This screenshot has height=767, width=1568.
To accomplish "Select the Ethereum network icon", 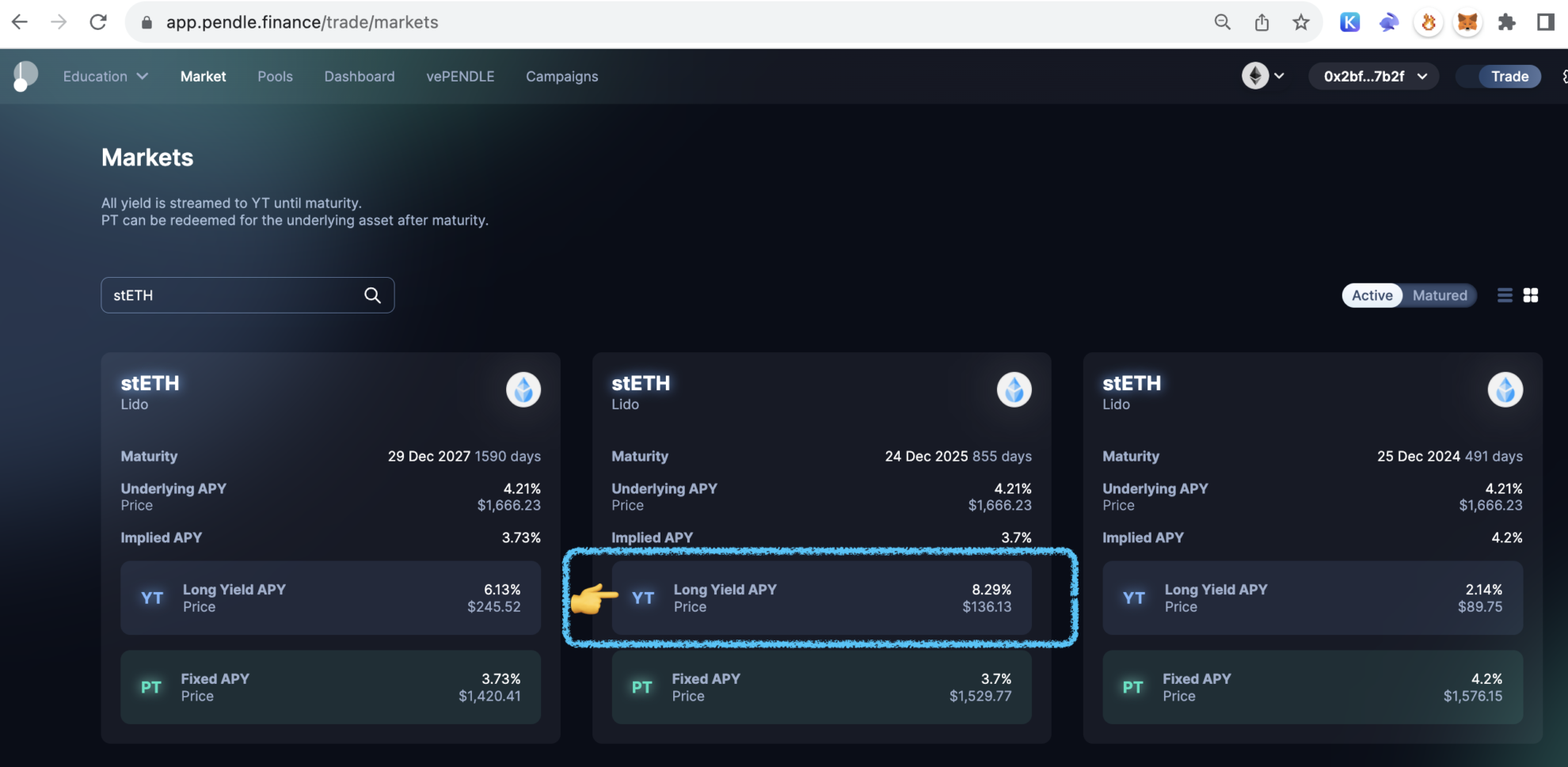I will [1256, 76].
